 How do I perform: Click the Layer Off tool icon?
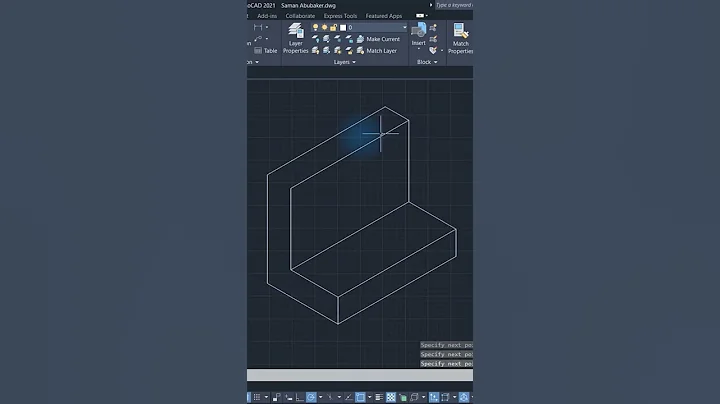tap(315, 39)
